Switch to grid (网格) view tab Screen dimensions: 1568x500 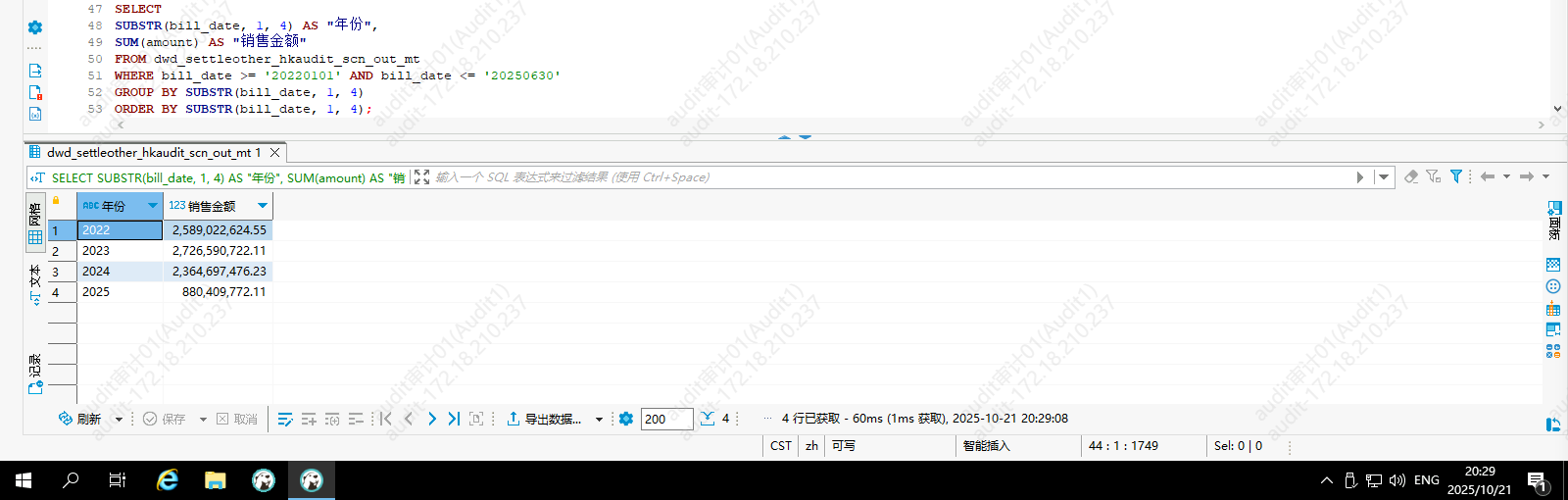(x=35, y=224)
